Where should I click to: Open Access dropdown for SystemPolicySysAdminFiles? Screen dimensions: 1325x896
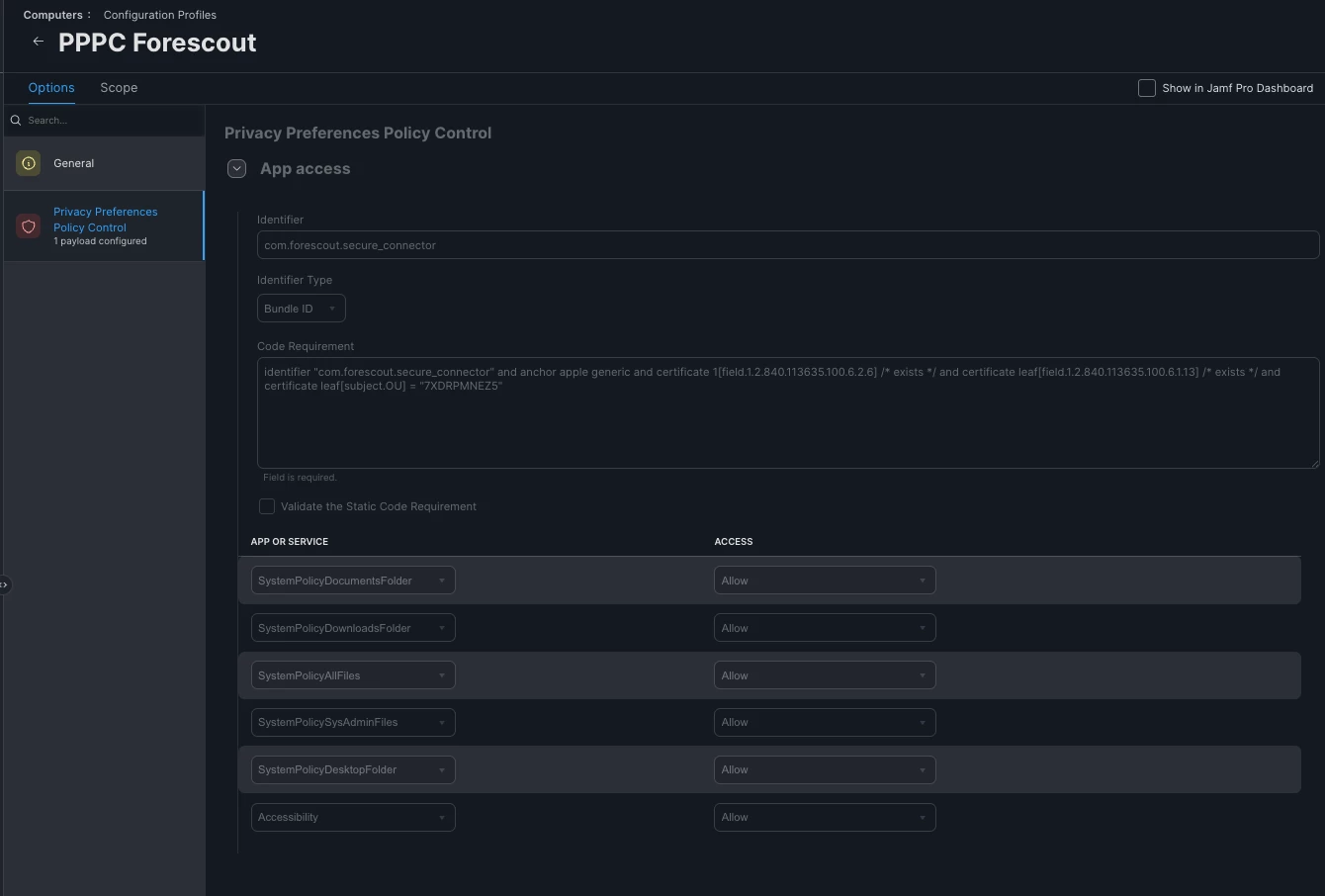pos(825,722)
